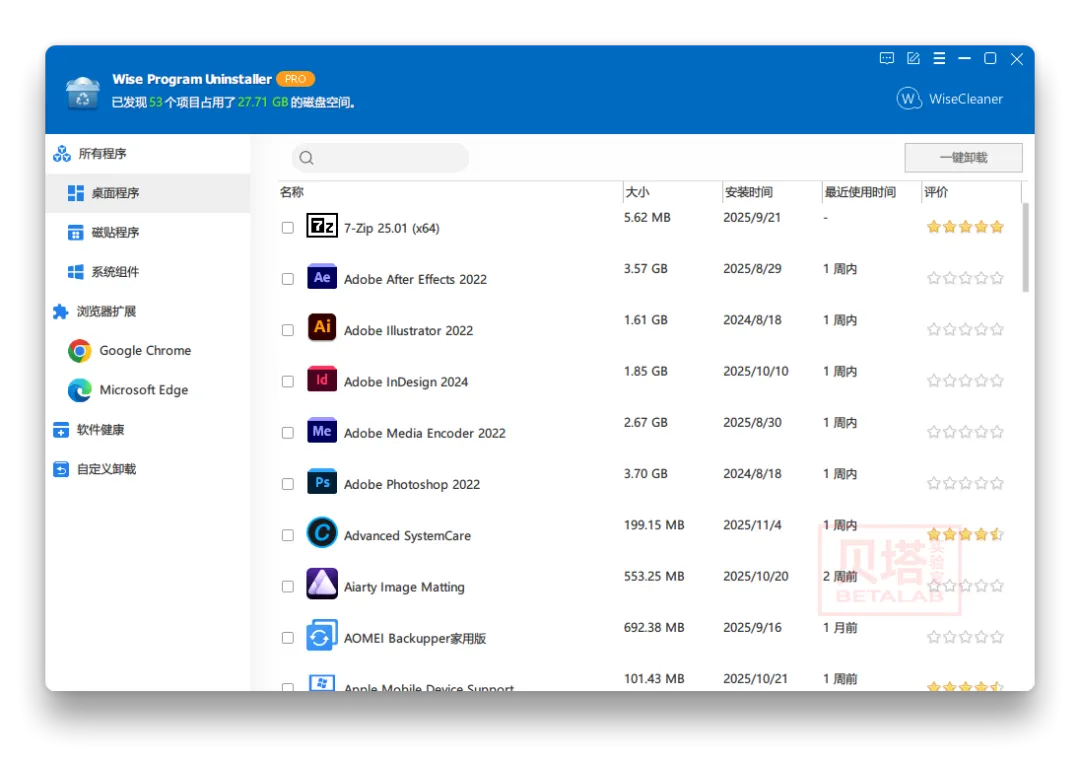Select 桌面程序 in the sidebar

click(x=148, y=193)
